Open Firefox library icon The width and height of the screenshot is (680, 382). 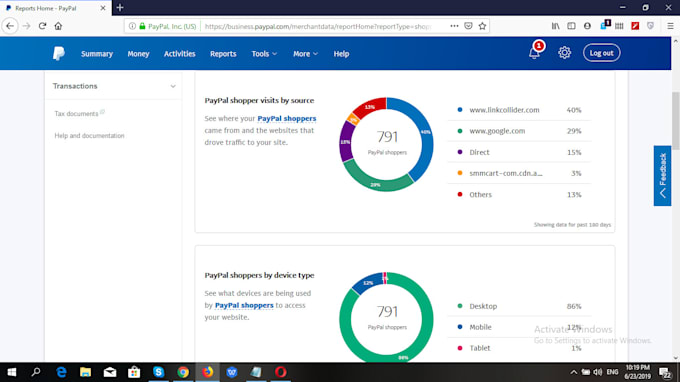click(x=556, y=26)
